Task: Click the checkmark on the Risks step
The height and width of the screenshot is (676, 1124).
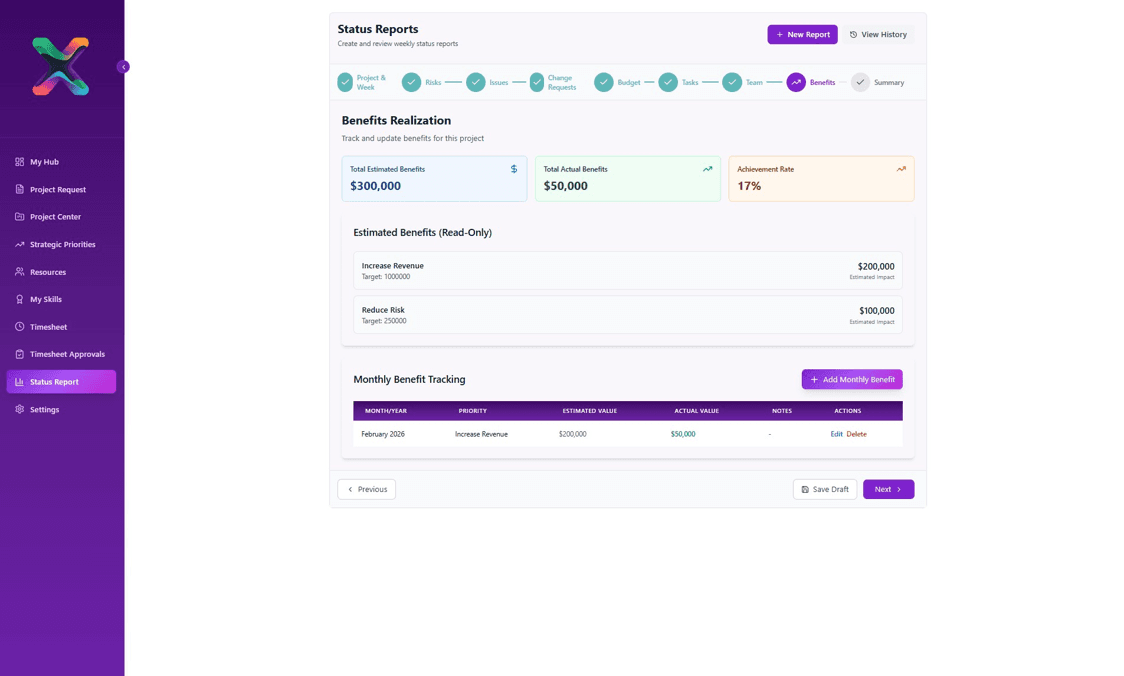Action: (411, 82)
